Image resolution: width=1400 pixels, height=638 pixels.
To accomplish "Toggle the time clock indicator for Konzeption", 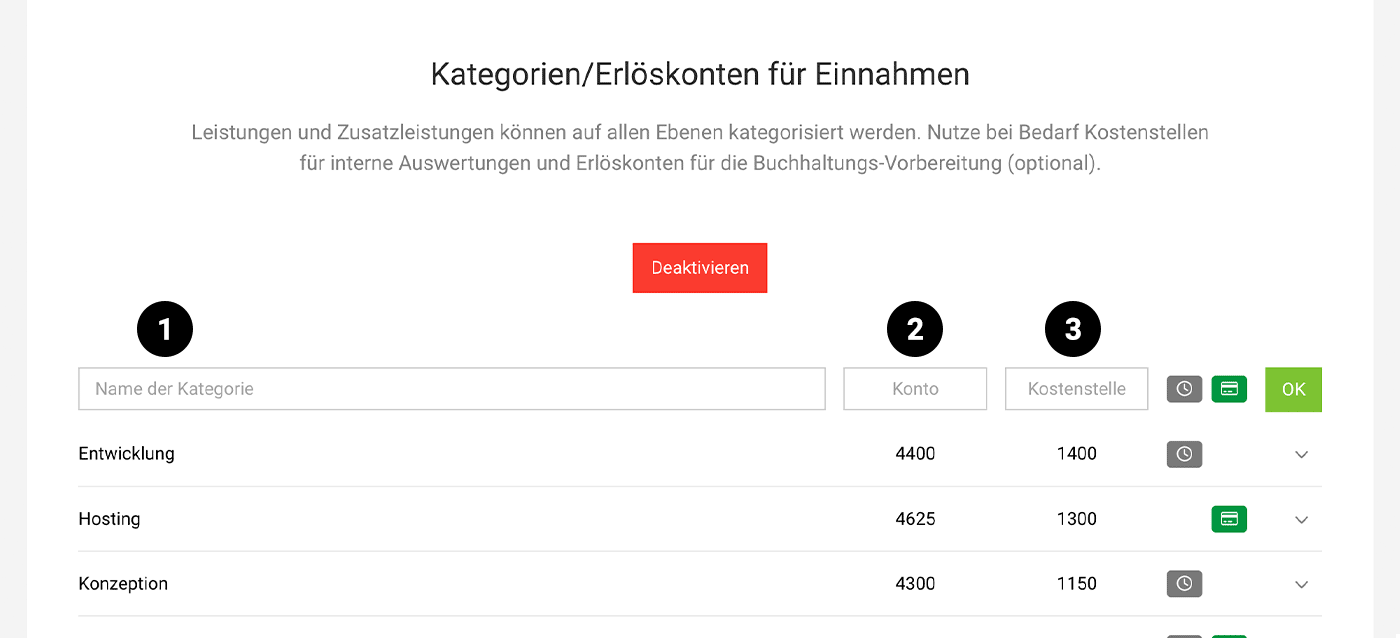I will point(1184,583).
